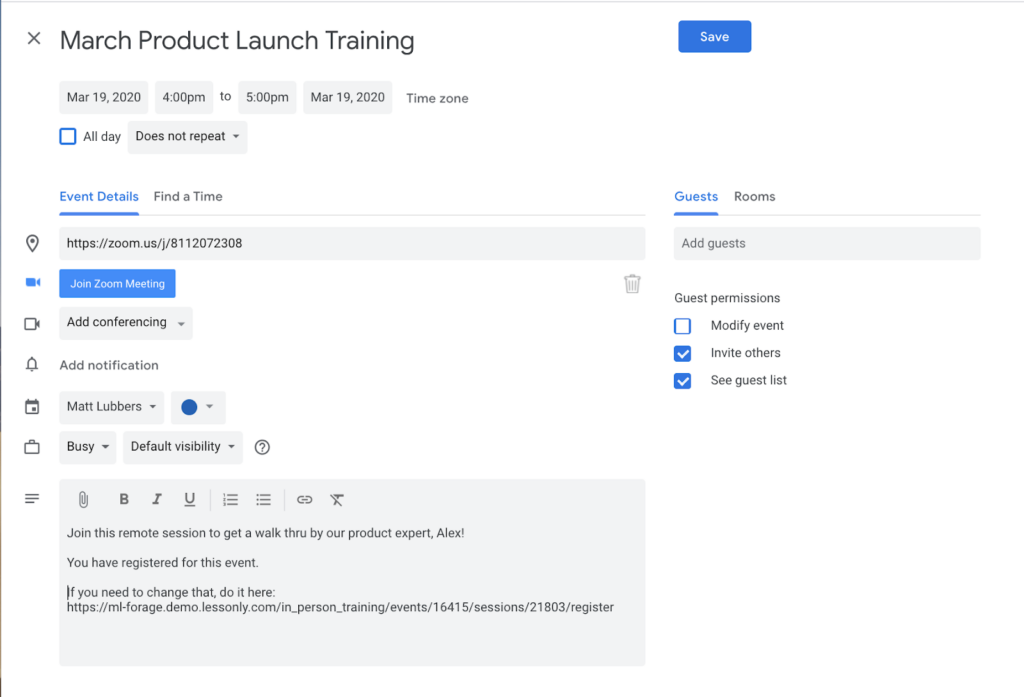Click the March Product Launch Training title field
This screenshot has height=697, width=1024.
point(237,41)
